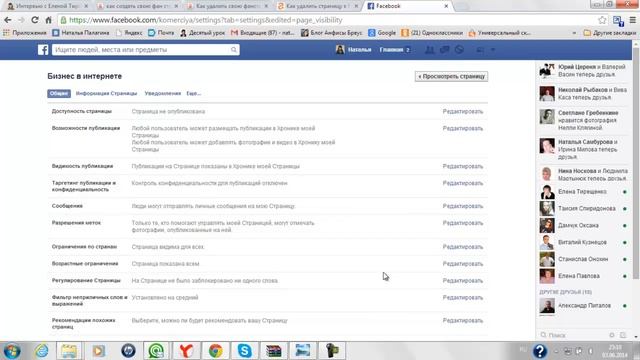The width and height of the screenshot is (640, 360).
Task: Open chat with Елена Тирещенко
Action: pyautogui.click(x=584, y=192)
